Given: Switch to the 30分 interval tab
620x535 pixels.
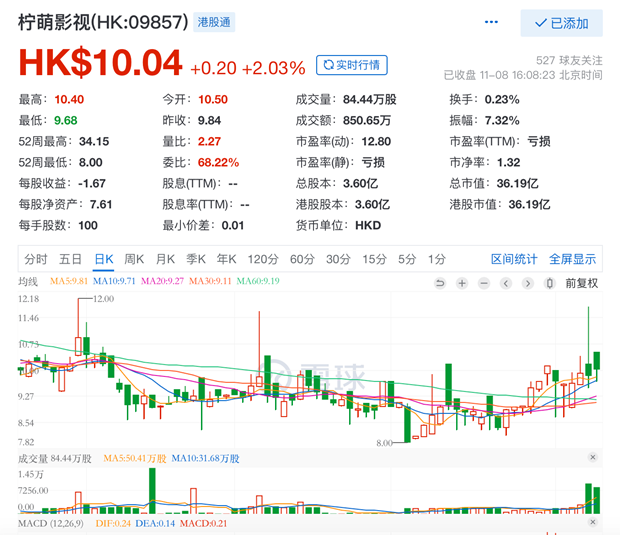Looking at the screenshot, I should coord(338,259).
